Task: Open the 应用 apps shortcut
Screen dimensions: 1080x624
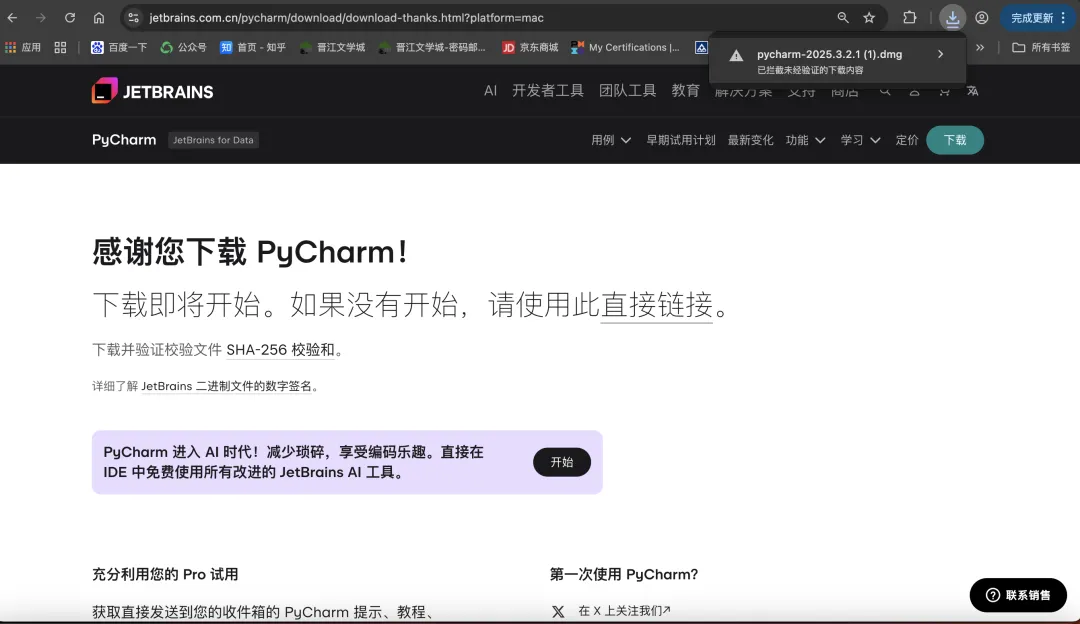Action: [x=23, y=48]
